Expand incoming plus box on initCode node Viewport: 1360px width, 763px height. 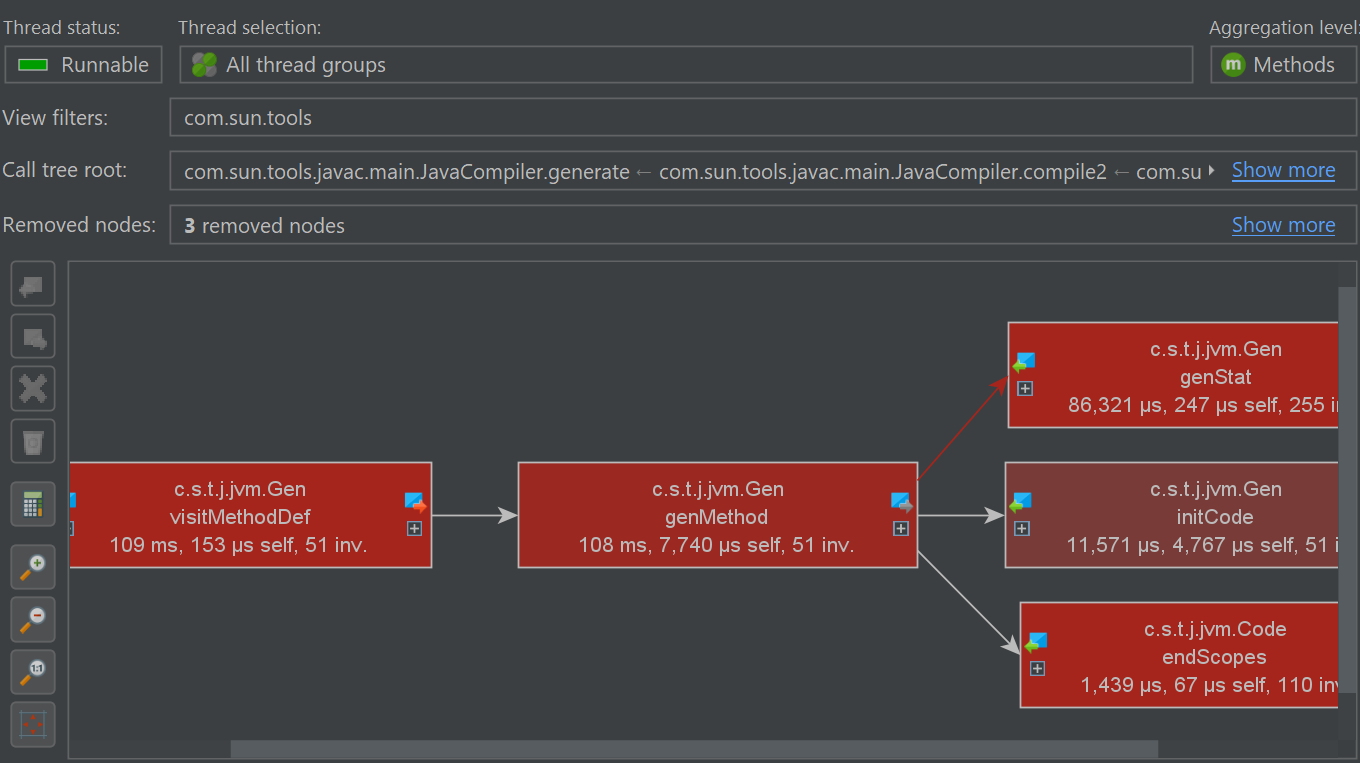(x=1022, y=528)
